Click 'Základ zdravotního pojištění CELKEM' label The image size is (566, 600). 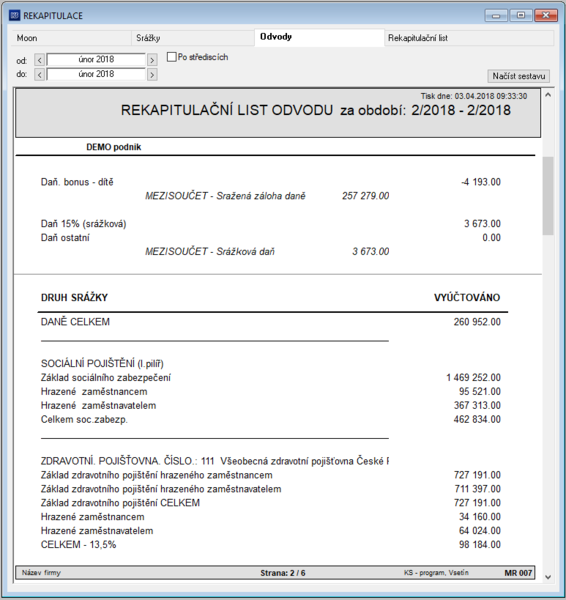[x=120, y=503]
